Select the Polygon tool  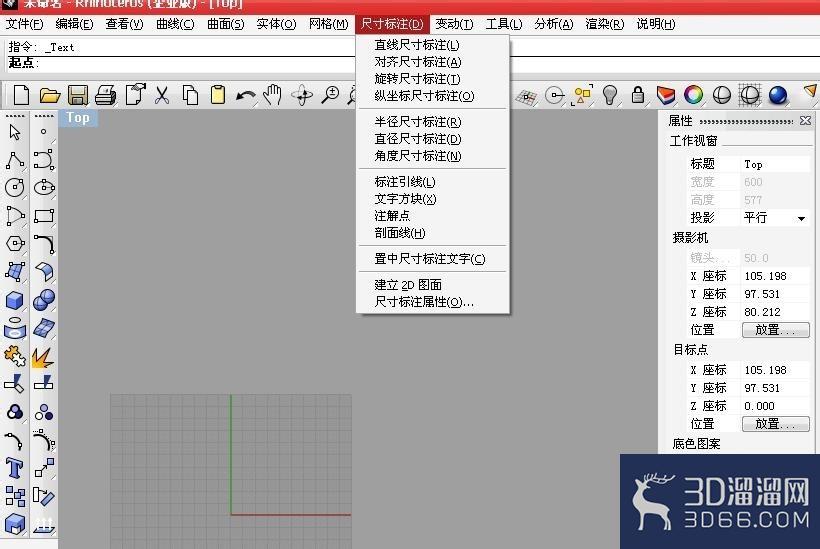[15, 244]
